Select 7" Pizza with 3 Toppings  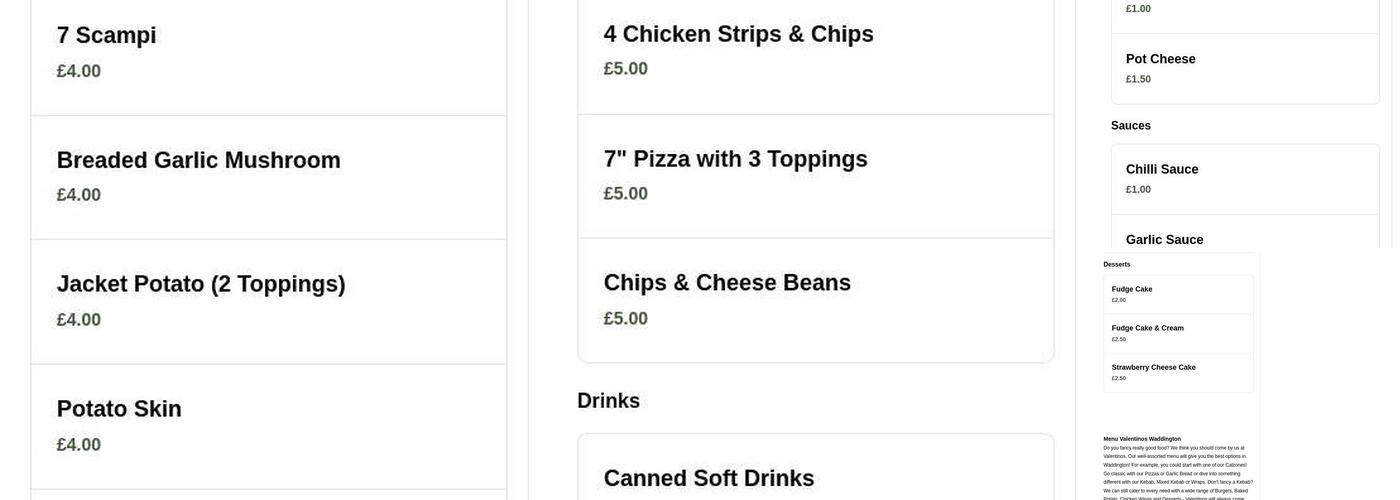815,176
